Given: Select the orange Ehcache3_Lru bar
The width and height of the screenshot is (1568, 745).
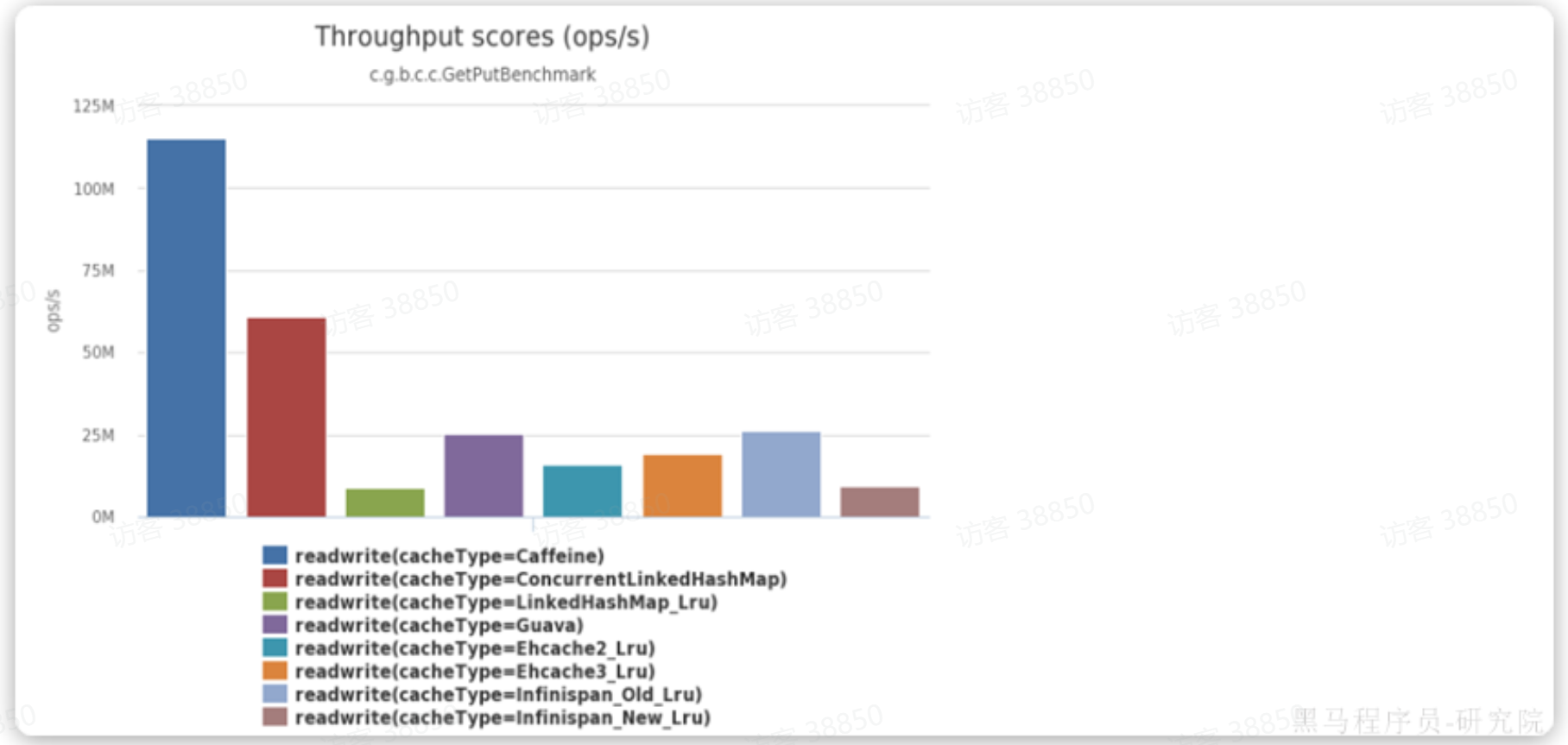Looking at the screenshot, I should coord(682,486).
